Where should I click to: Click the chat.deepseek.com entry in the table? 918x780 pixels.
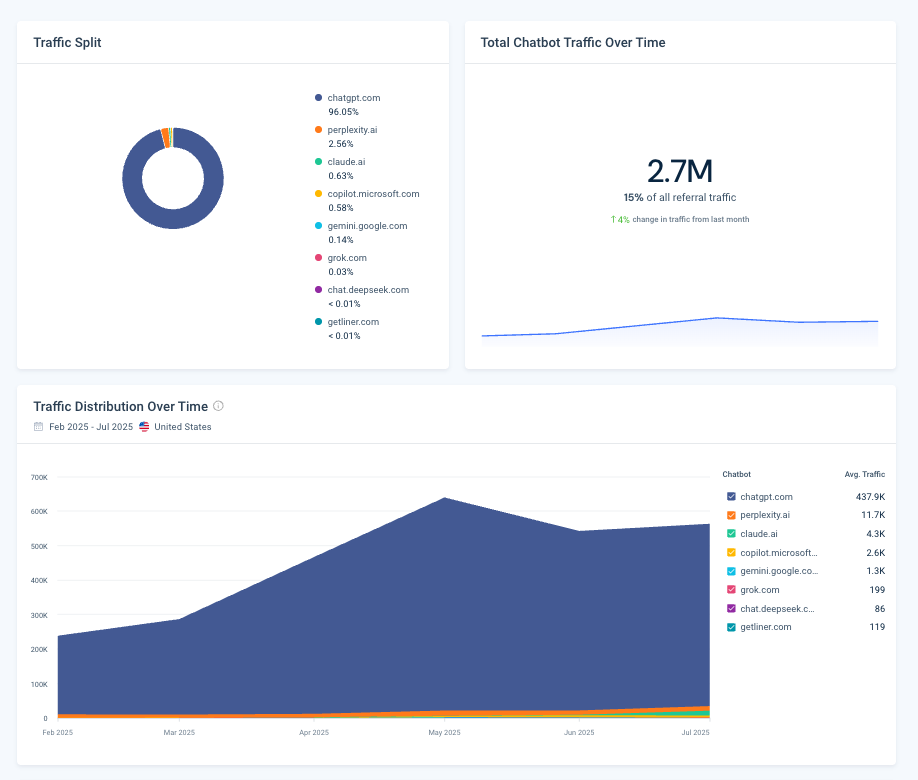tap(779, 608)
